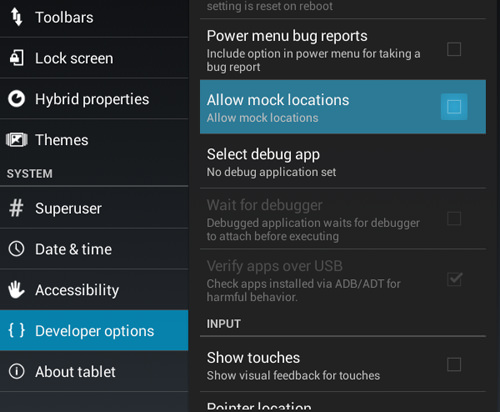The width and height of the screenshot is (500, 412).
Task: Click the Lock screen padlock icon
Action: (17, 58)
